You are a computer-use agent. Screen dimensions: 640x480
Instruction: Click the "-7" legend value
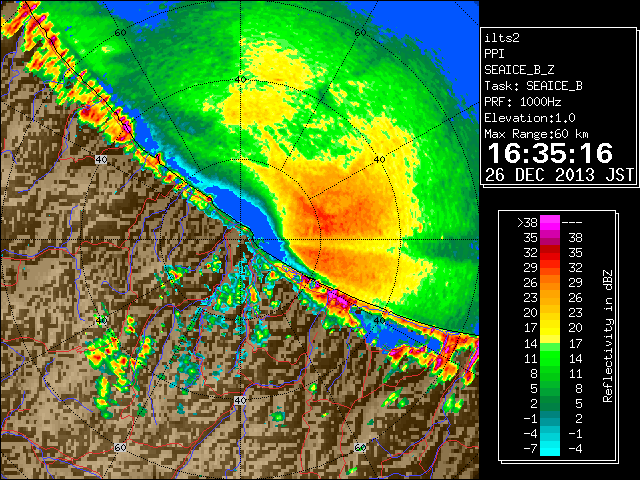(x=530, y=449)
